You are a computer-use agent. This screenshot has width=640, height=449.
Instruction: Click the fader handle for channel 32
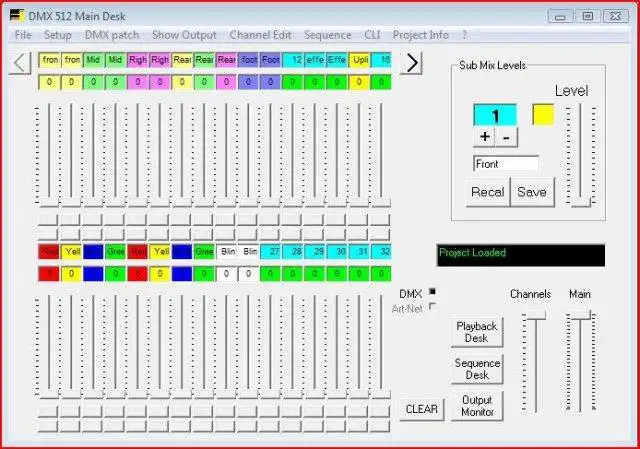[381, 394]
